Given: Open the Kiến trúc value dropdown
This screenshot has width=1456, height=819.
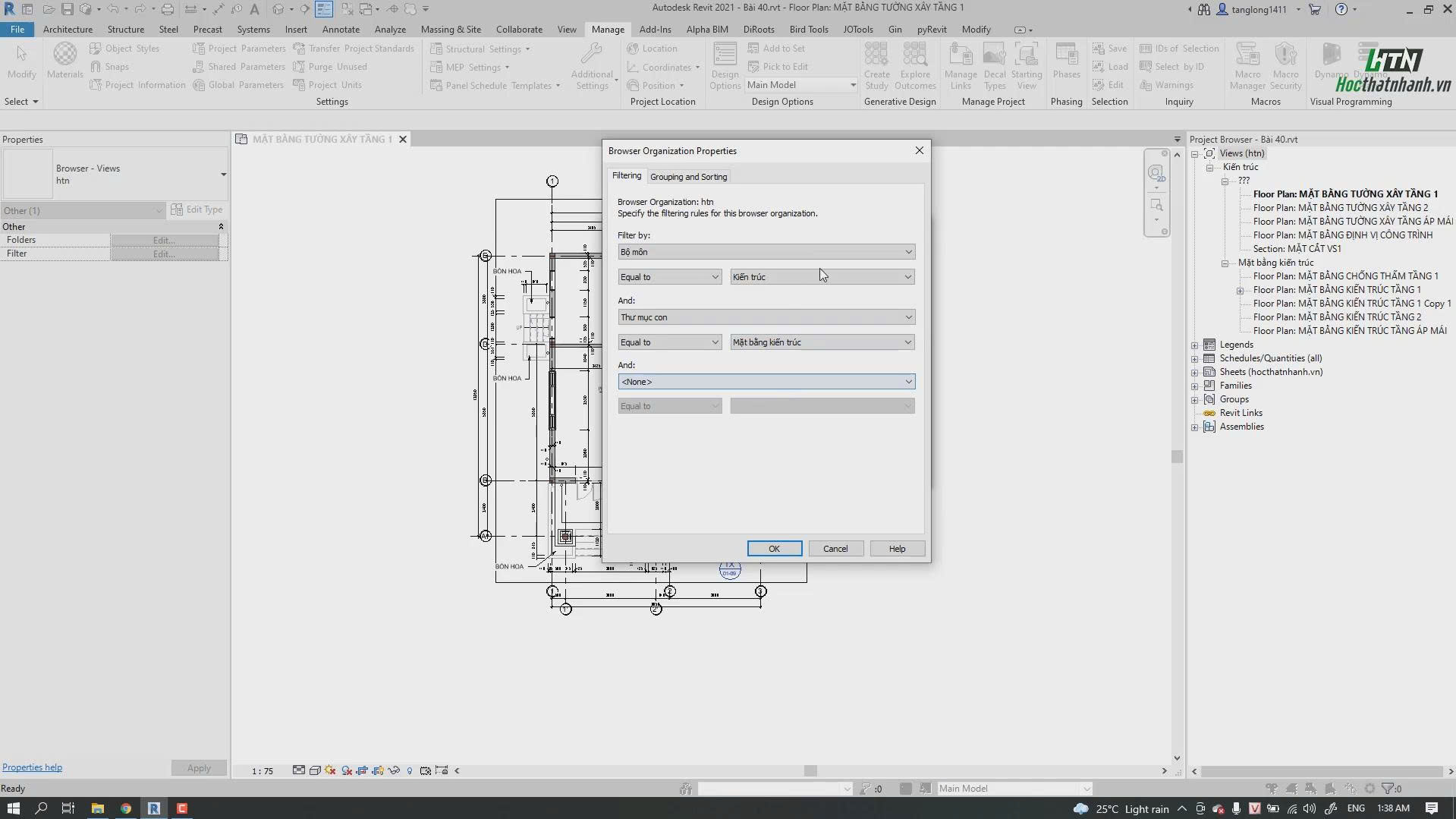Looking at the screenshot, I should [x=822, y=277].
